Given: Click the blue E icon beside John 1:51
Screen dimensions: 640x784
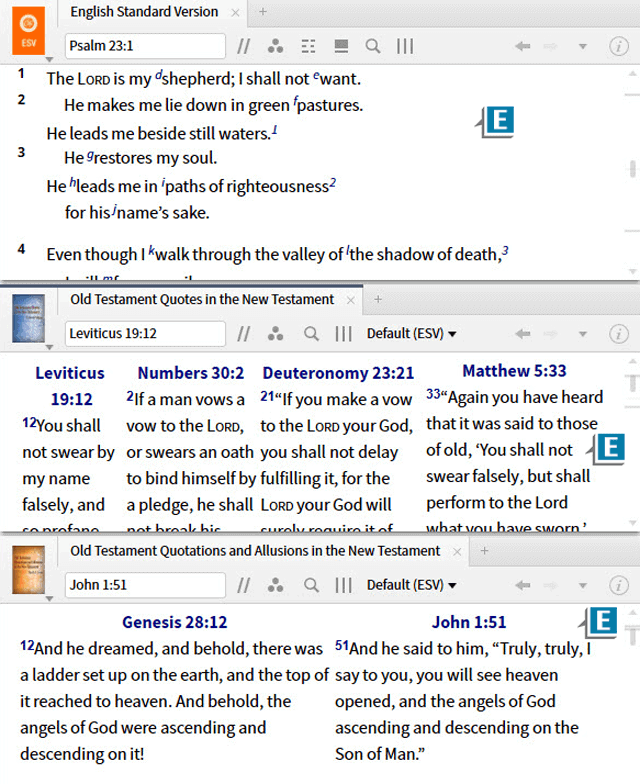Looking at the screenshot, I should tap(602, 621).
